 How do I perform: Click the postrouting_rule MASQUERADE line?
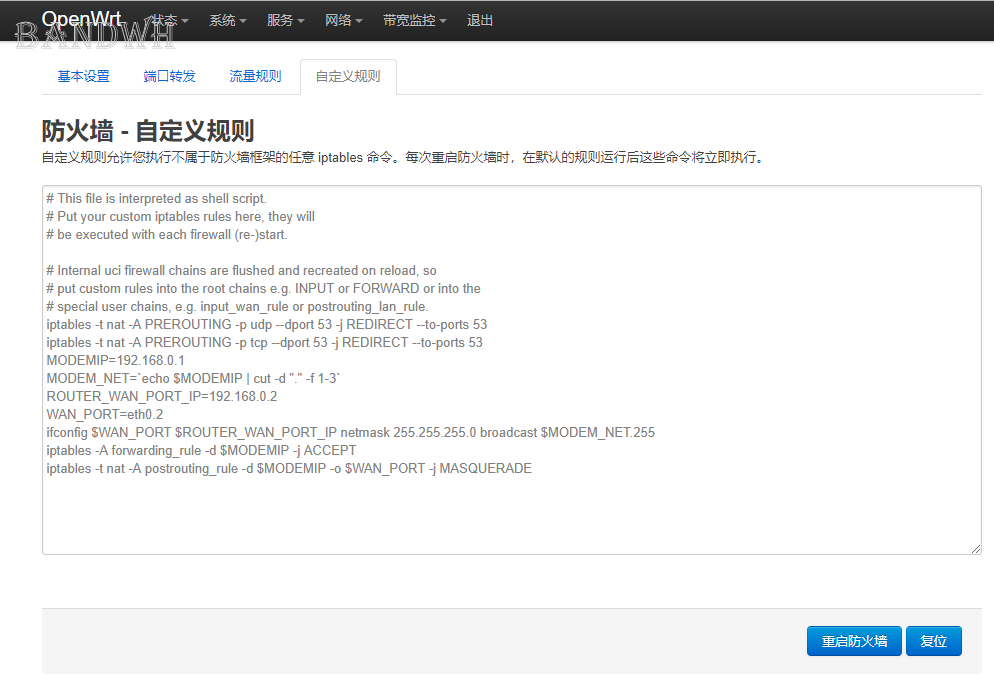[x=289, y=469]
